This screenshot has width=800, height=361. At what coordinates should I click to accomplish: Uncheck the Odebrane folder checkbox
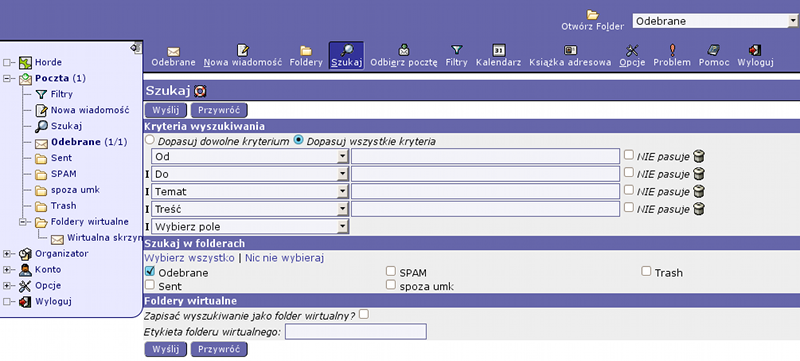(x=150, y=271)
